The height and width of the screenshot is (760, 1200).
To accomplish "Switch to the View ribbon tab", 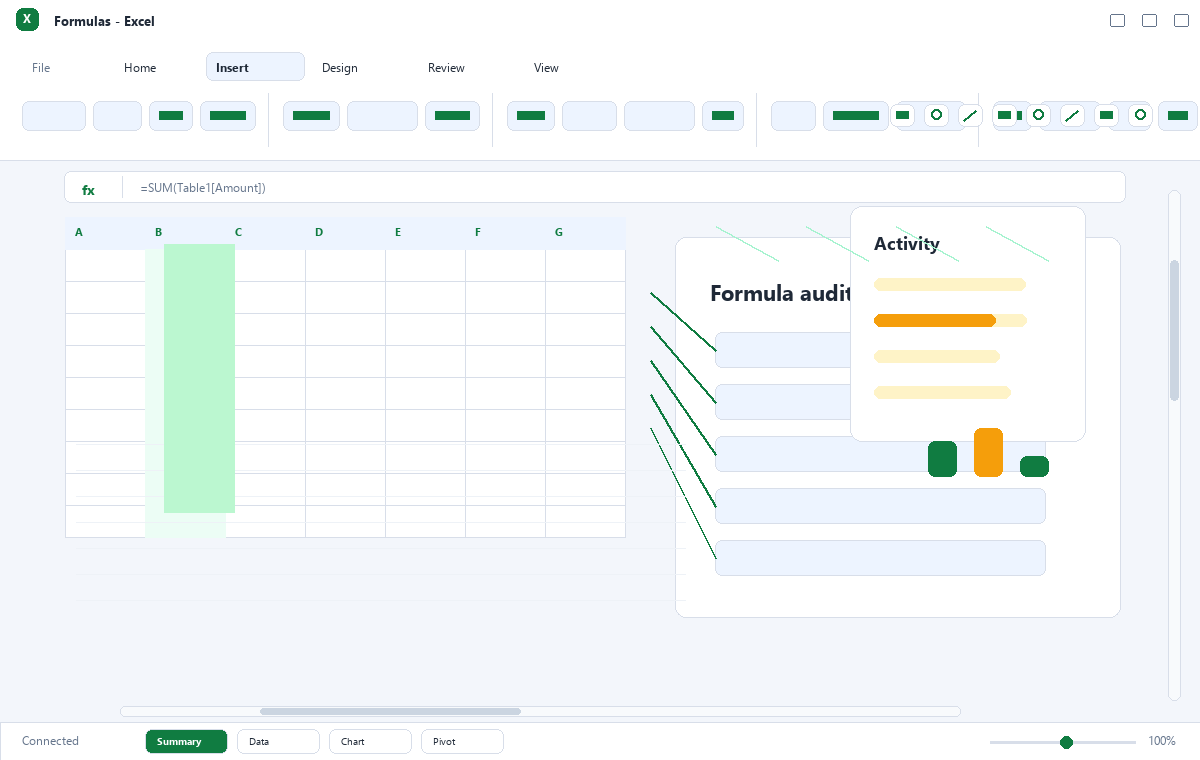I will pyautogui.click(x=546, y=68).
